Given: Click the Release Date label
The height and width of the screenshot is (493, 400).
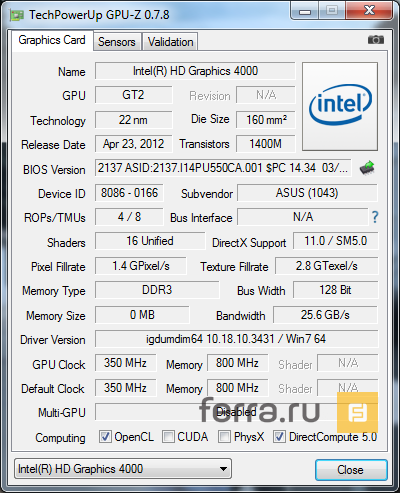Looking at the screenshot, I should [x=53, y=145].
